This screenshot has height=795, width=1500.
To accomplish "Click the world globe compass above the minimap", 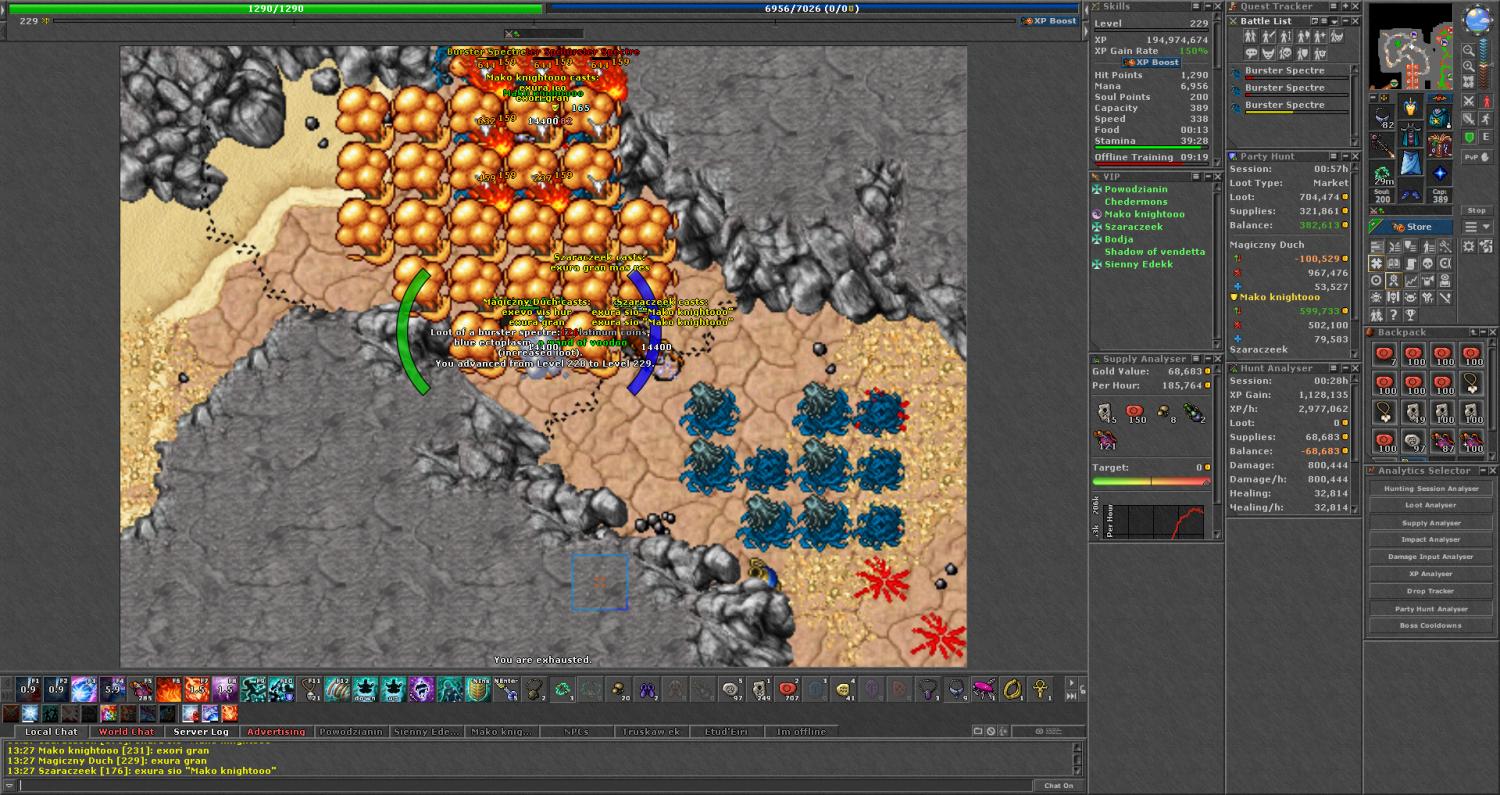I will pyautogui.click(x=1478, y=18).
